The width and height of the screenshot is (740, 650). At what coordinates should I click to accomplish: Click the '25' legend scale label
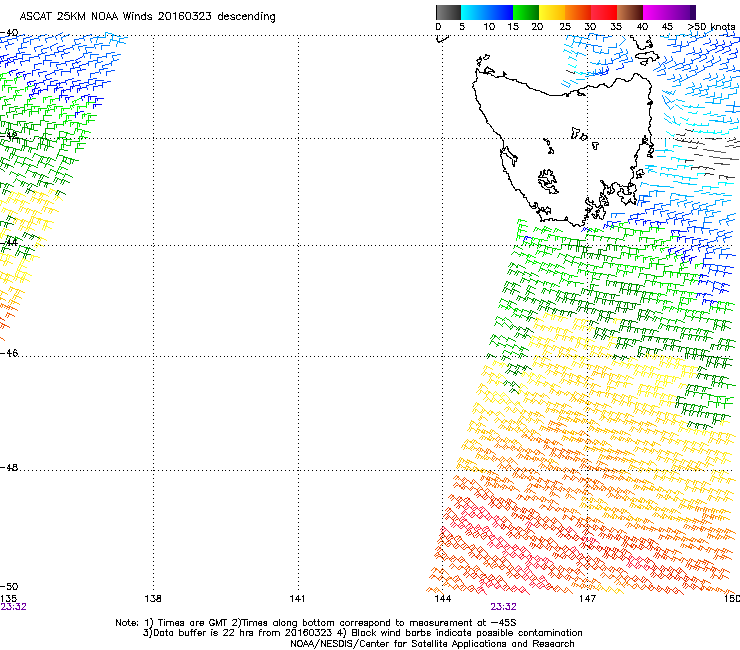click(x=564, y=27)
